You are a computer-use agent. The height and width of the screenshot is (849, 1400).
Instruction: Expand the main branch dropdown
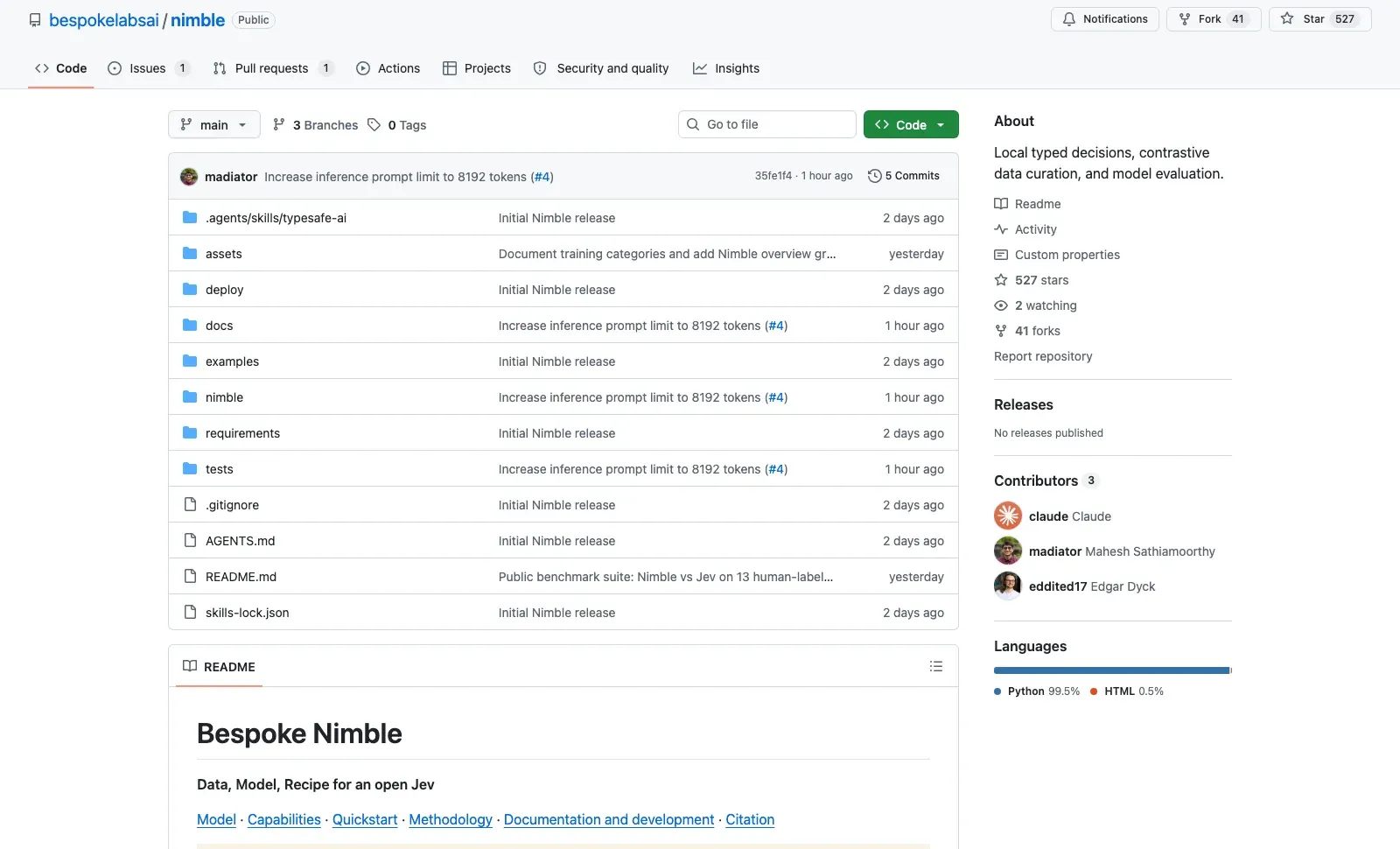coord(213,124)
